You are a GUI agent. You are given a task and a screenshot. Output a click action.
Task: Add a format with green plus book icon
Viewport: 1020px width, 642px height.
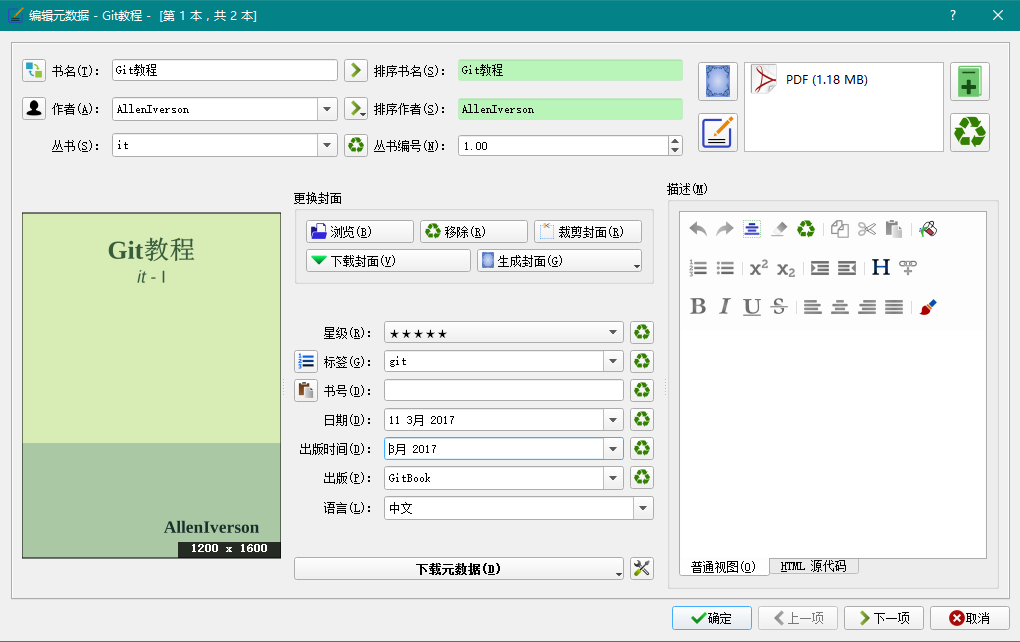(x=969, y=81)
